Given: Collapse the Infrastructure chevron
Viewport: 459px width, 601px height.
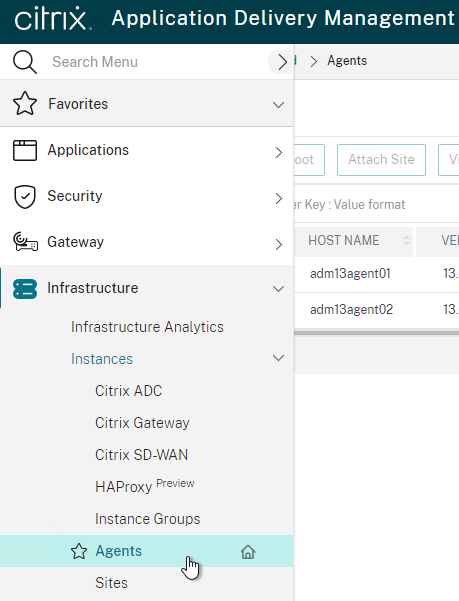Looking at the screenshot, I should pos(279,288).
